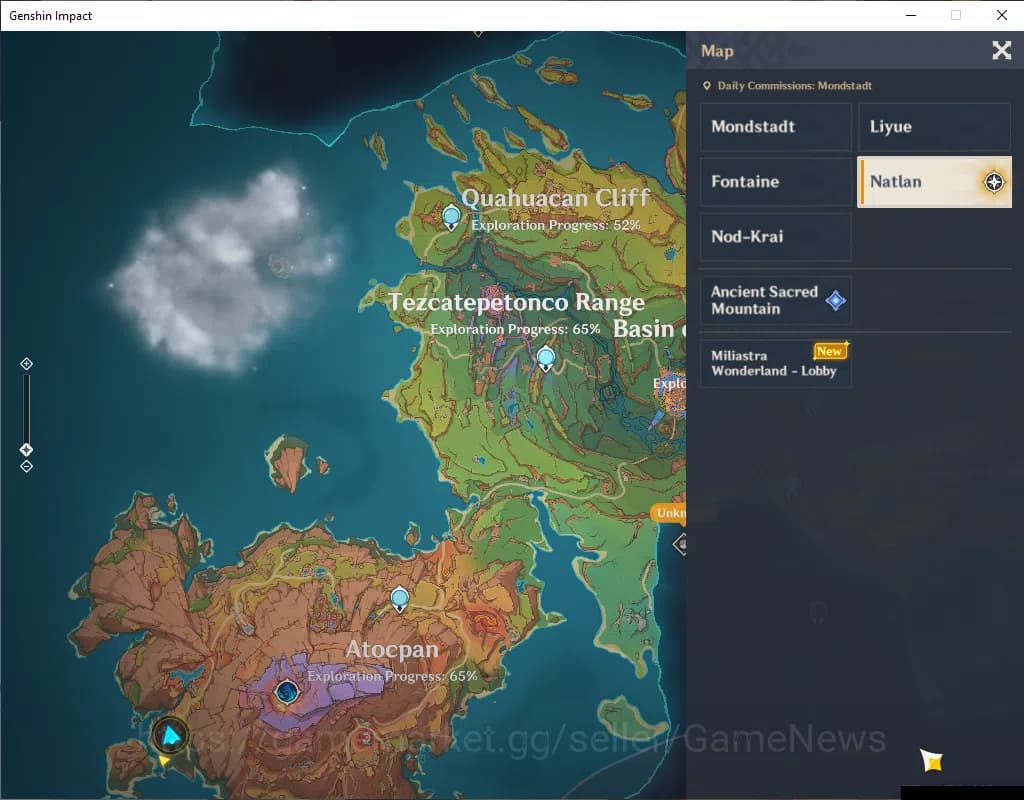Click the Quahuacan Cliff map label
The width and height of the screenshot is (1024, 800).
[x=556, y=198]
